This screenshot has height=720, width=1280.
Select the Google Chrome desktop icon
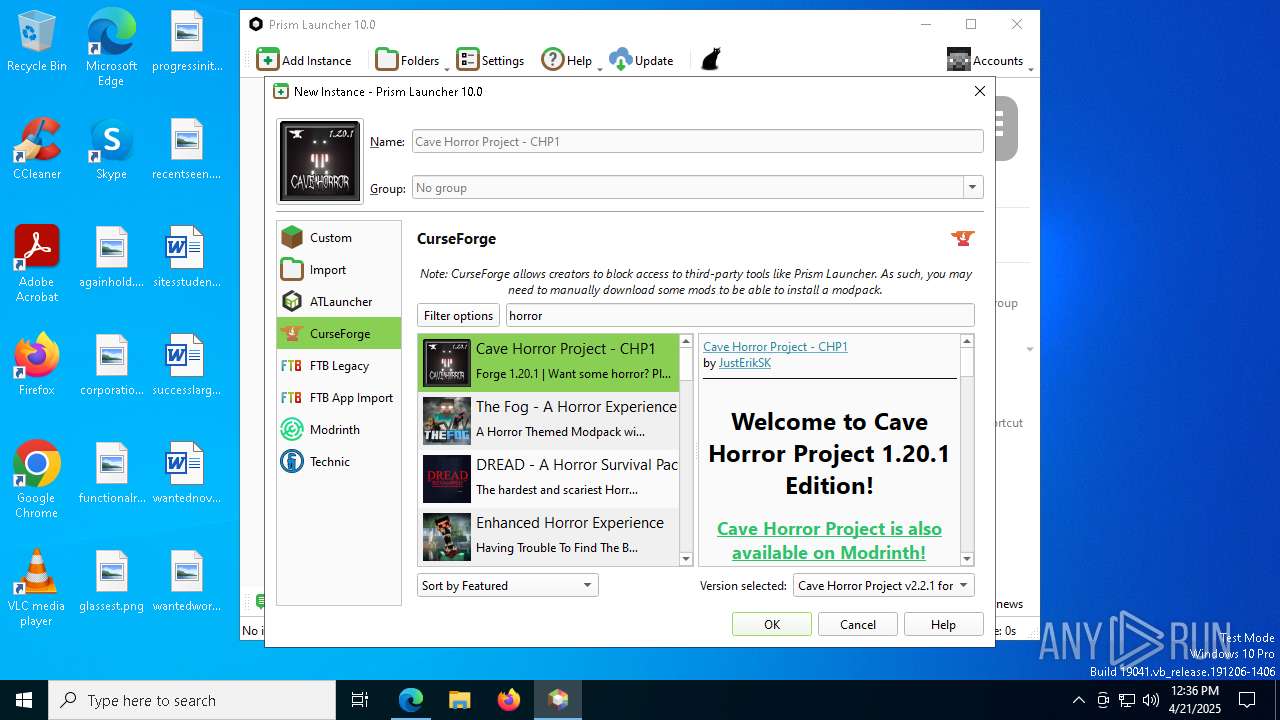coord(37,480)
